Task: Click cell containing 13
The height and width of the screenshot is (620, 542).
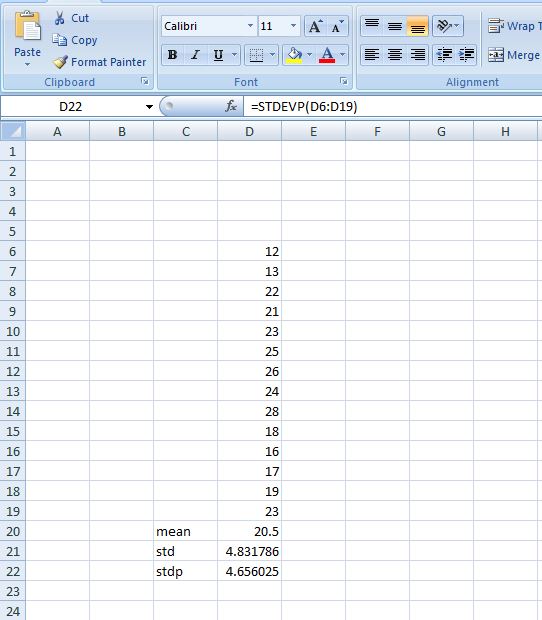Action: (249, 271)
